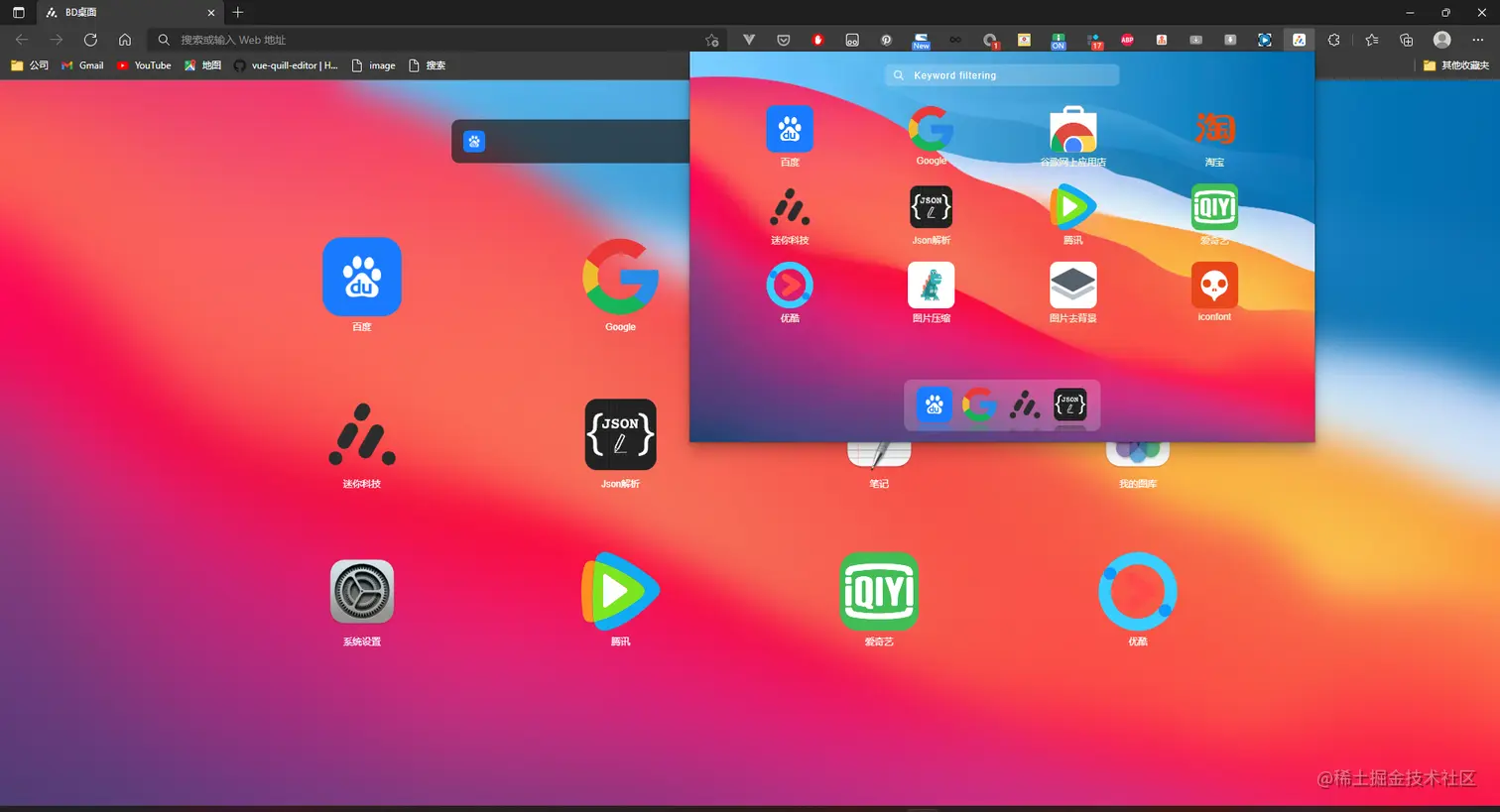This screenshot has height=812, width=1500.
Task: Click extension icon with New badge
Action: [922, 40]
